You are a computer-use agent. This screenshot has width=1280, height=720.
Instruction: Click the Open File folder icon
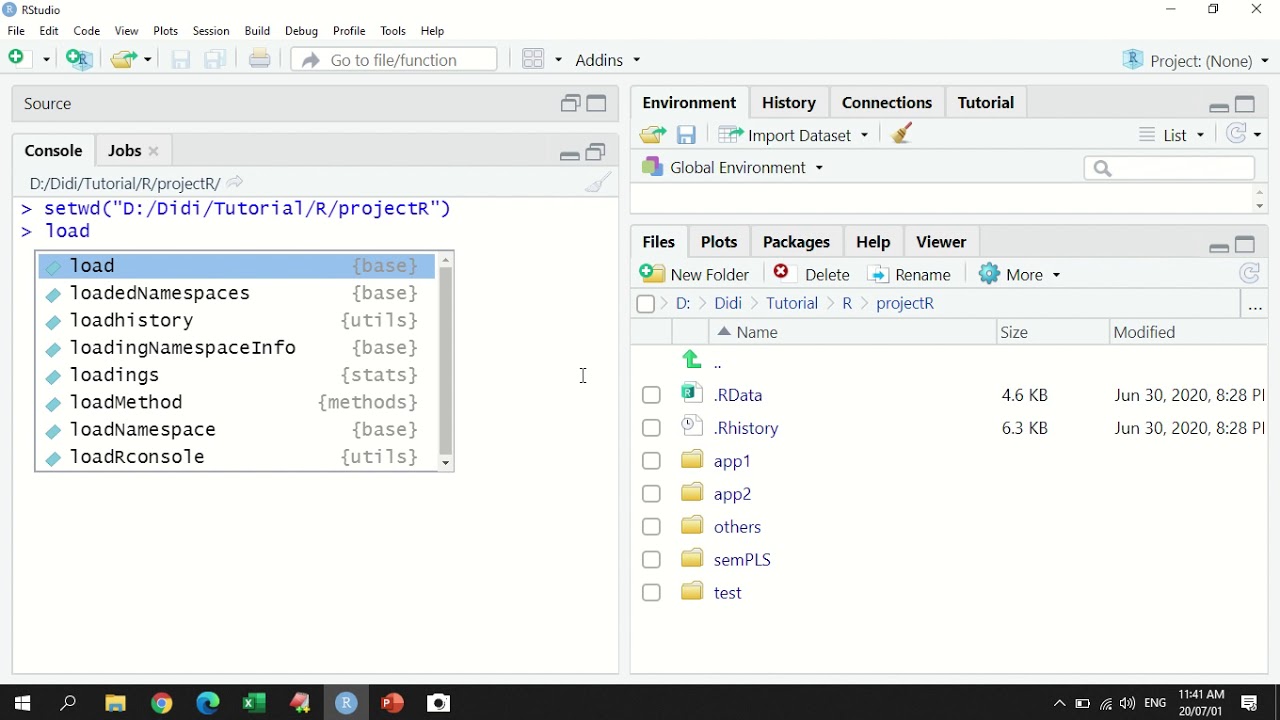[124, 60]
